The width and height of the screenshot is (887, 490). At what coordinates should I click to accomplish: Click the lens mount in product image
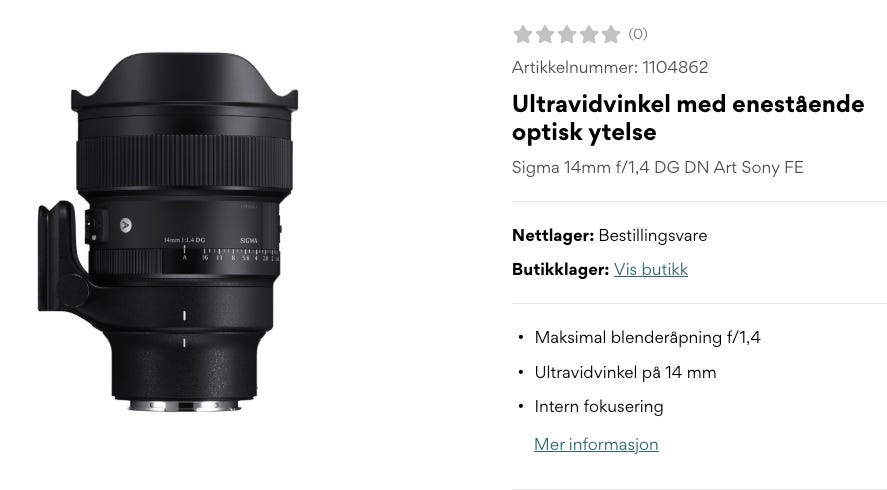click(184, 405)
